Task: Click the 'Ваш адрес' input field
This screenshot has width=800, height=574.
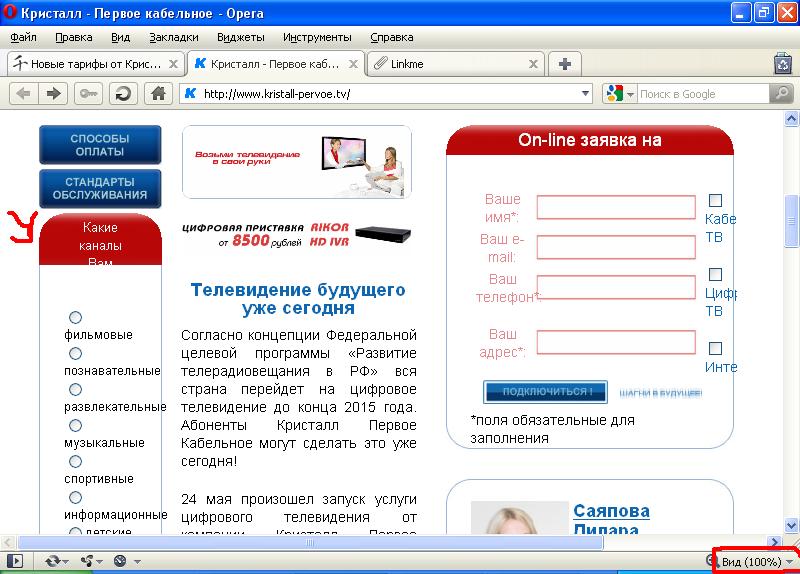Action: (x=616, y=342)
